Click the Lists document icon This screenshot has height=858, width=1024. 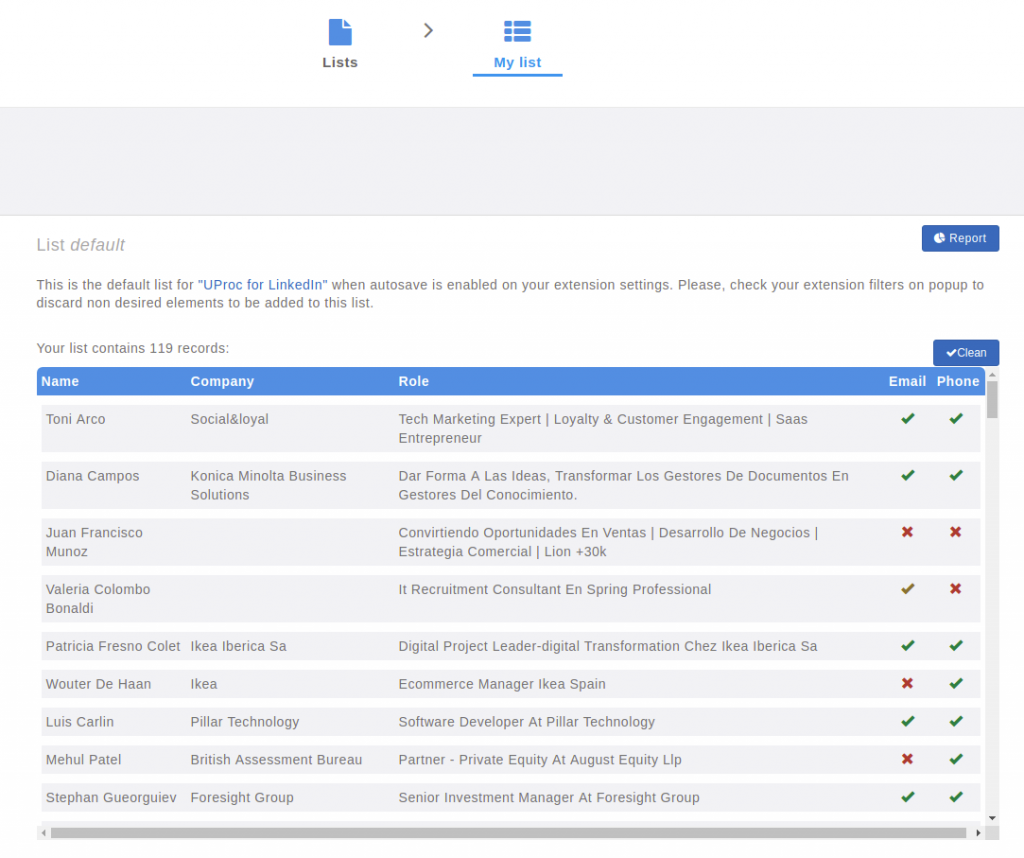pyautogui.click(x=340, y=32)
